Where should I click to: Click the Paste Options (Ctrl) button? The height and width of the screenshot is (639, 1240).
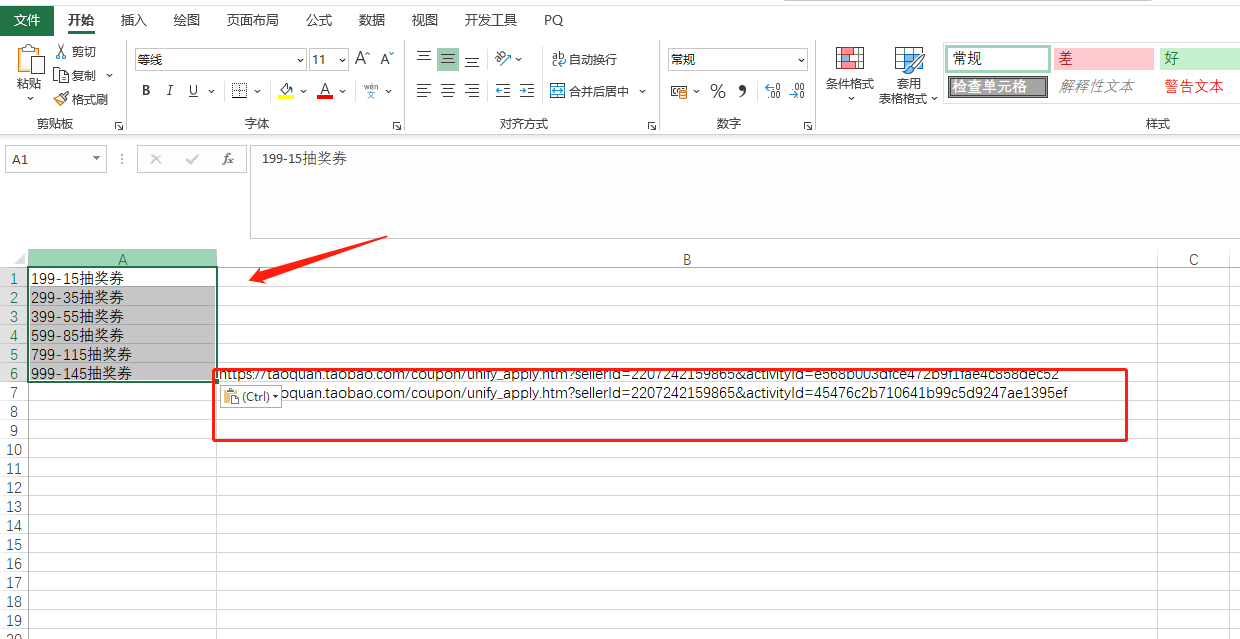coord(249,397)
